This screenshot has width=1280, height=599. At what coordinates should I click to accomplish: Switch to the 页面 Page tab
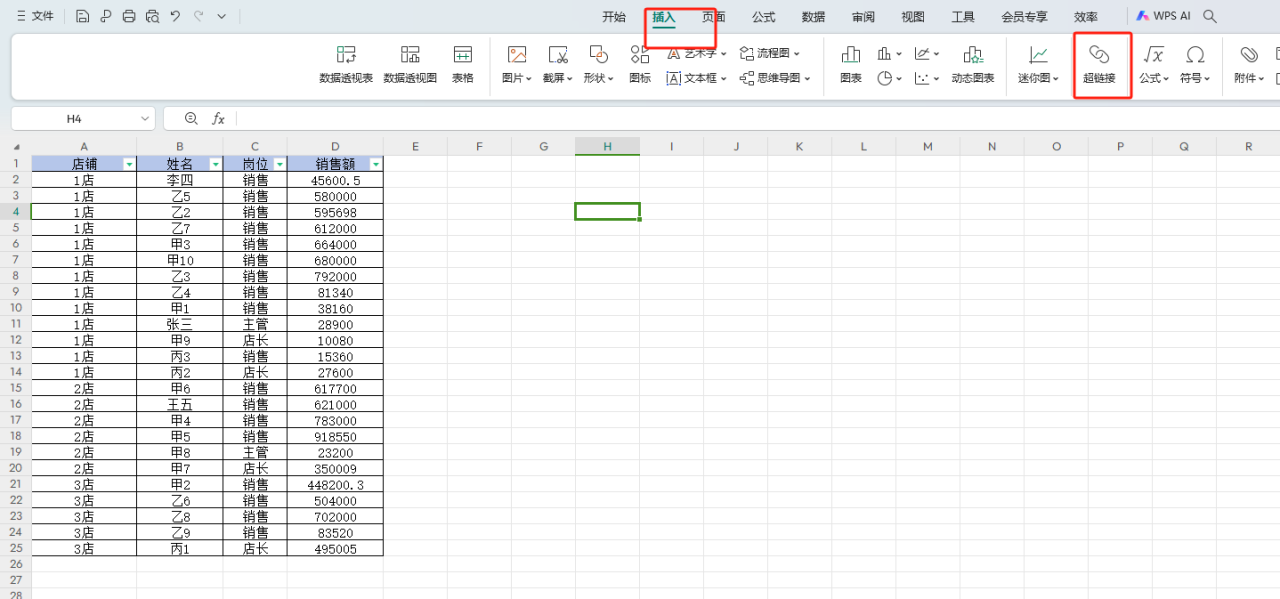click(x=714, y=17)
